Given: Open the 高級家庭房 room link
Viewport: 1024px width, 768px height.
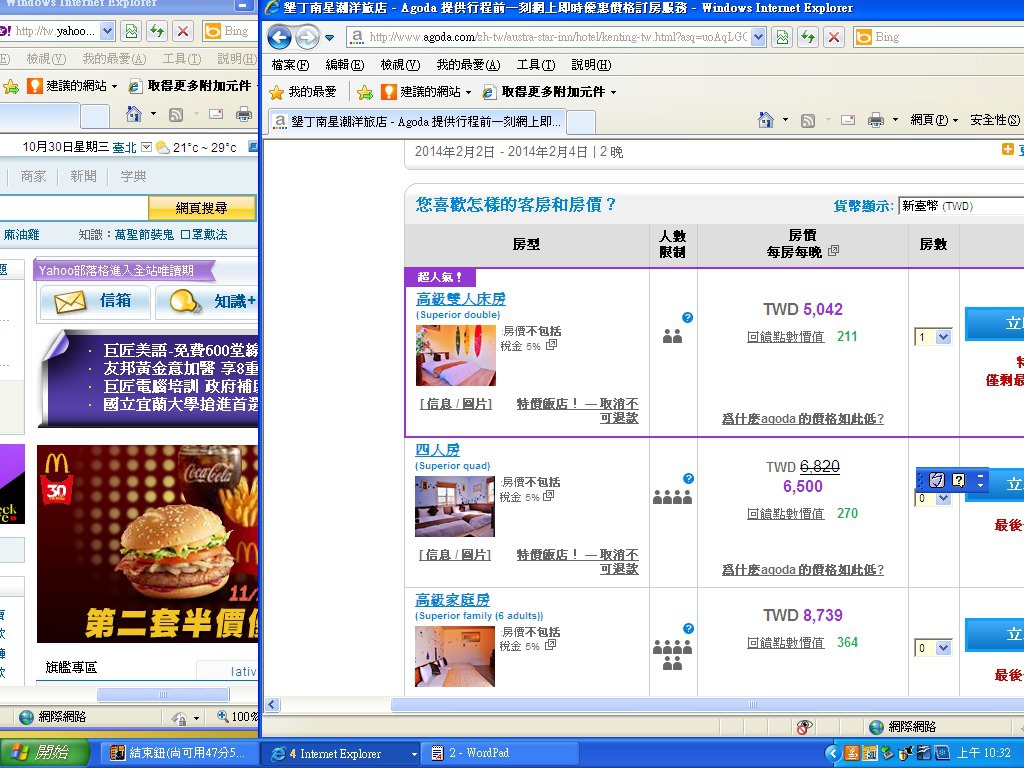Looking at the screenshot, I should (x=453, y=600).
